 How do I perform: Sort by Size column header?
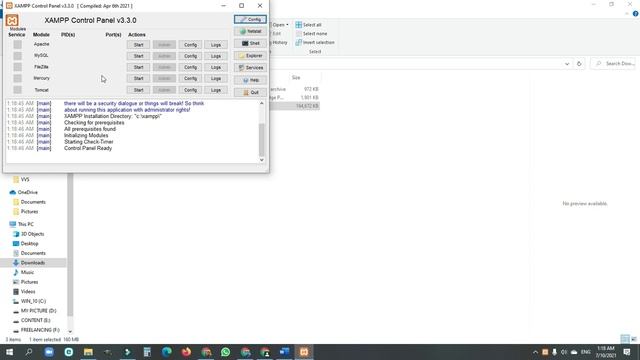point(296,78)
